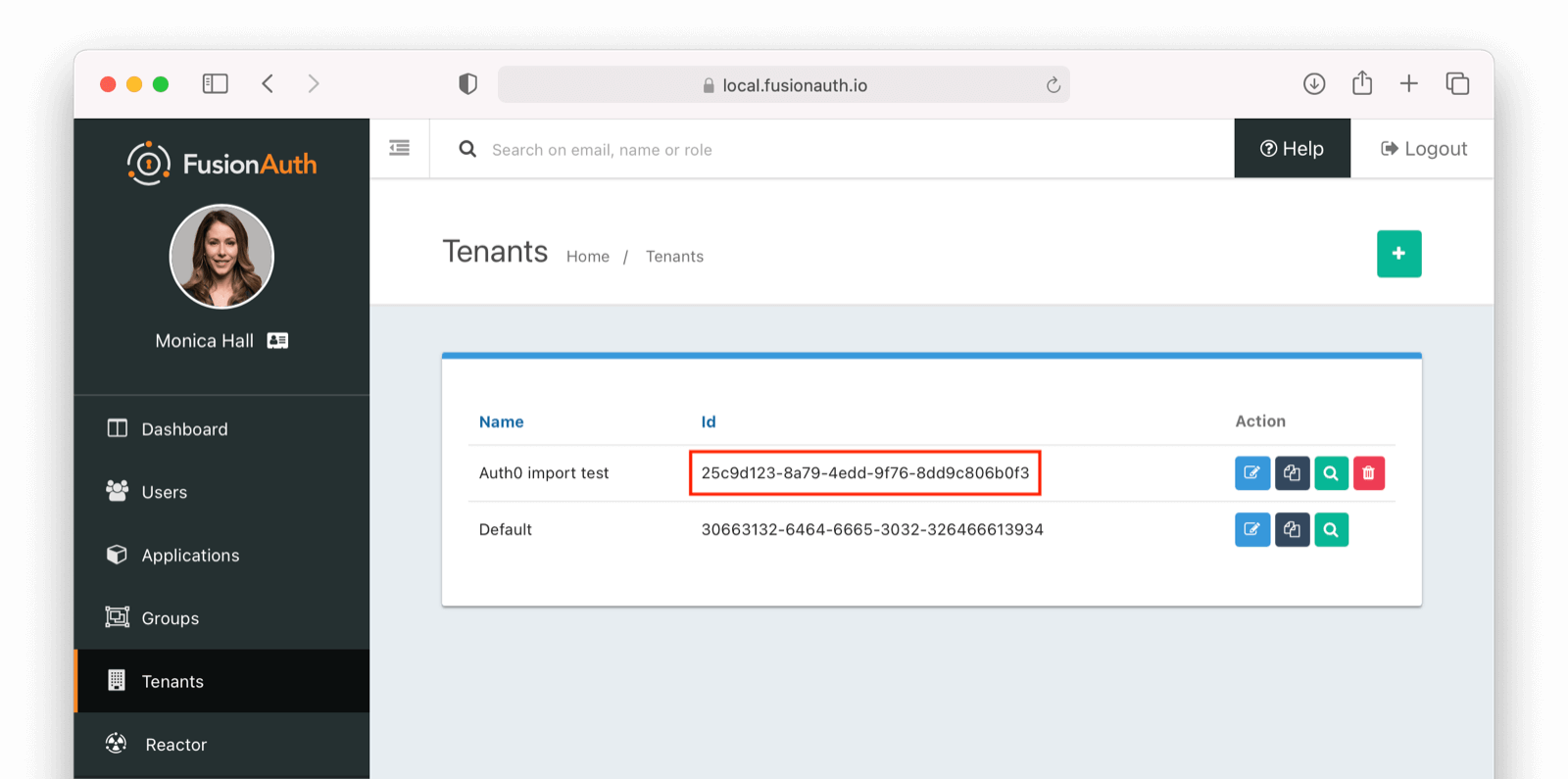This screenshot has width=1568, height=779.
Task: Click the Auth0 import test name cell
Action: [544, 473]
